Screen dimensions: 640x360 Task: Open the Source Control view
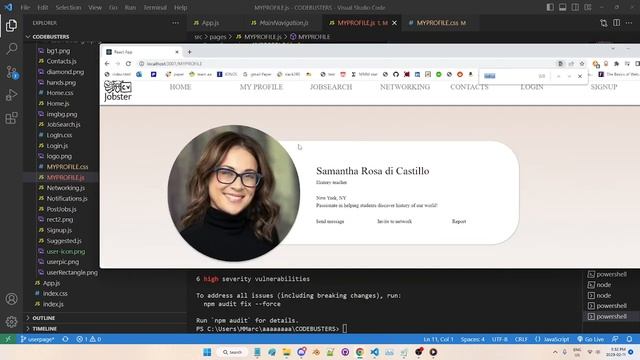pos(11,72)
